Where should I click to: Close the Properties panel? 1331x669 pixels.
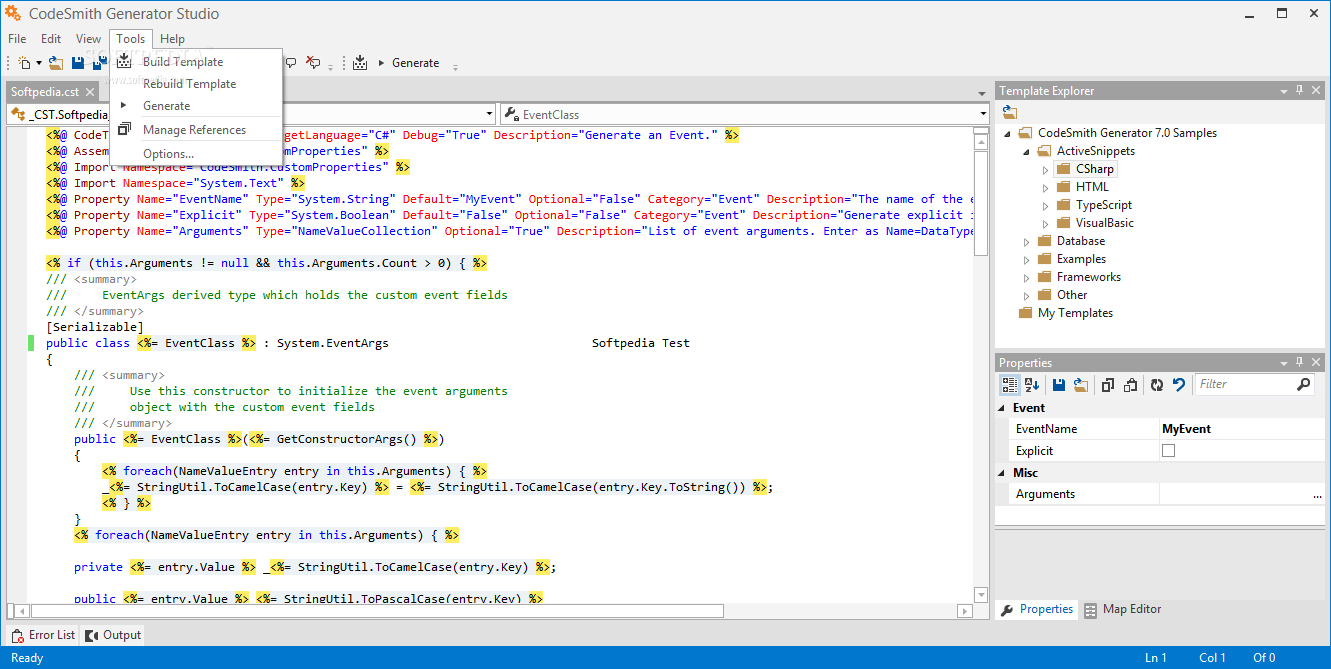[x=1316, y=362]
